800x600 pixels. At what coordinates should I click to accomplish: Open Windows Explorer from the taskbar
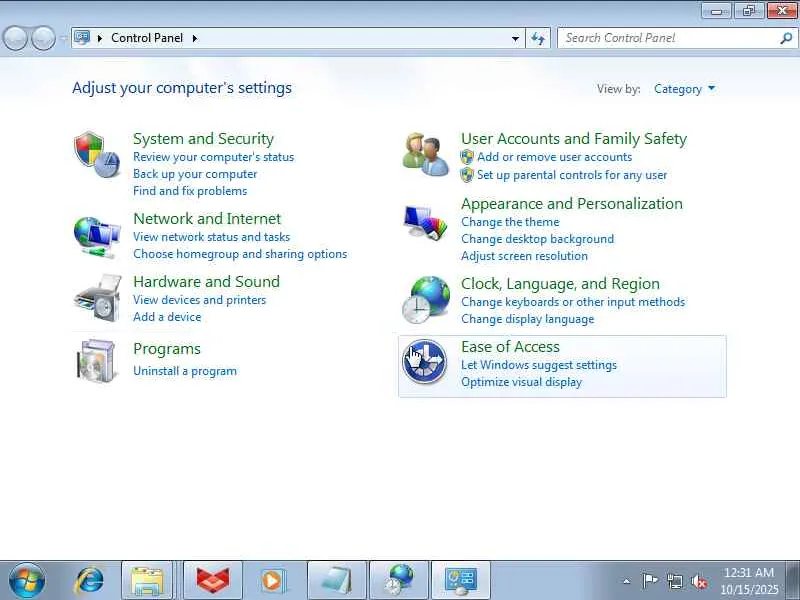click(x=147, y=581)
